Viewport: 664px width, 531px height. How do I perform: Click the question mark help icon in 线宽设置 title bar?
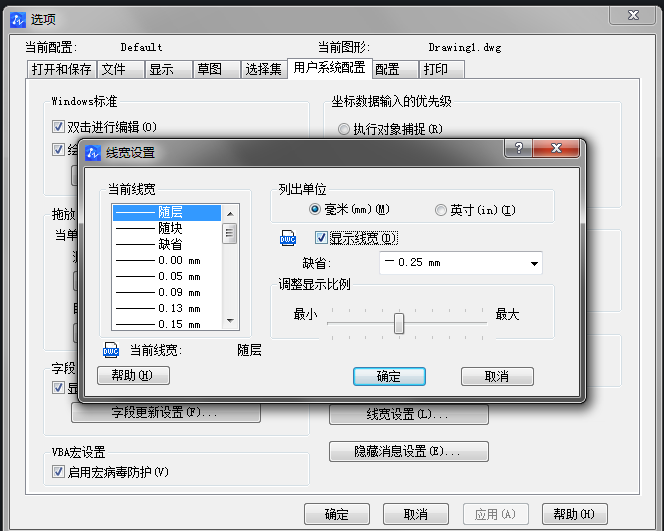click(x=518, y=149)
